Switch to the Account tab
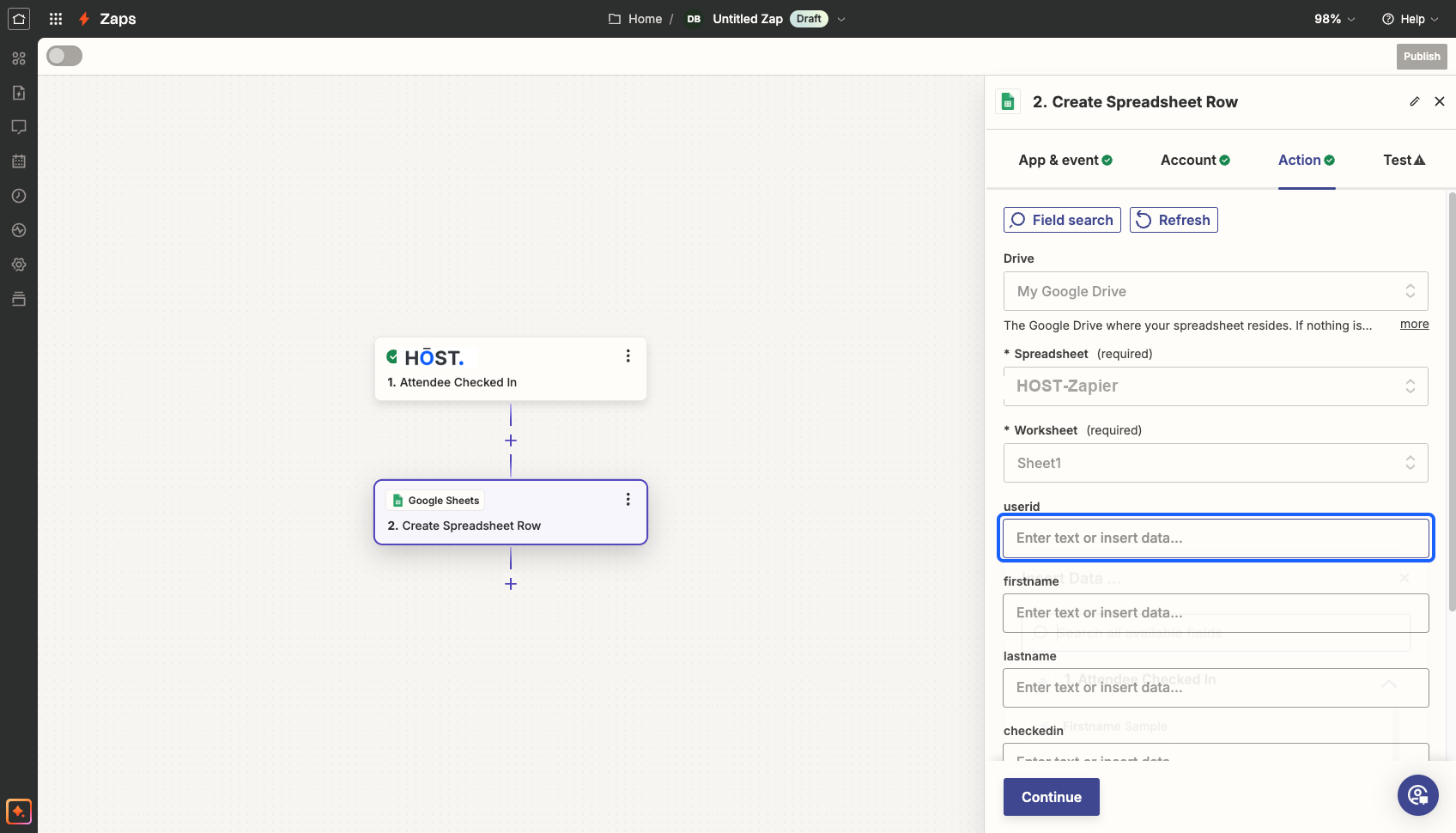Viewport: 1456px width, 833px height. click(1195, 160)
